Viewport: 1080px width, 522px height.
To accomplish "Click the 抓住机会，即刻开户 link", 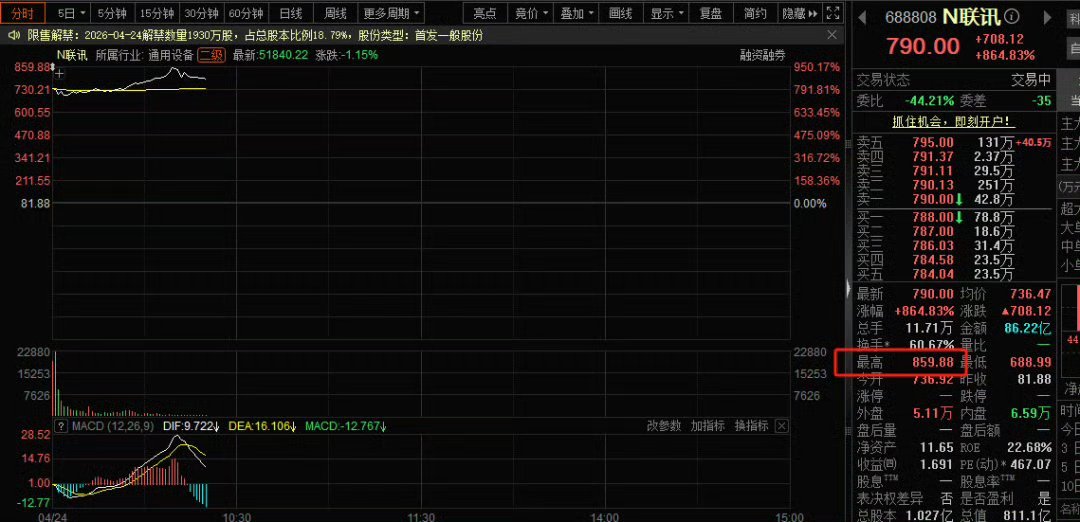I will pyautogui.click(x=954, y=122).
